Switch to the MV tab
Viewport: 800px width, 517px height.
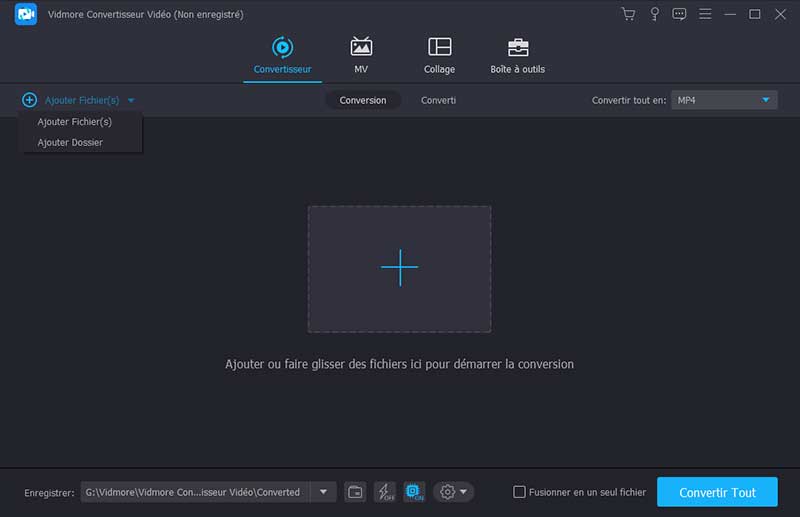click(x=361, y=56)
